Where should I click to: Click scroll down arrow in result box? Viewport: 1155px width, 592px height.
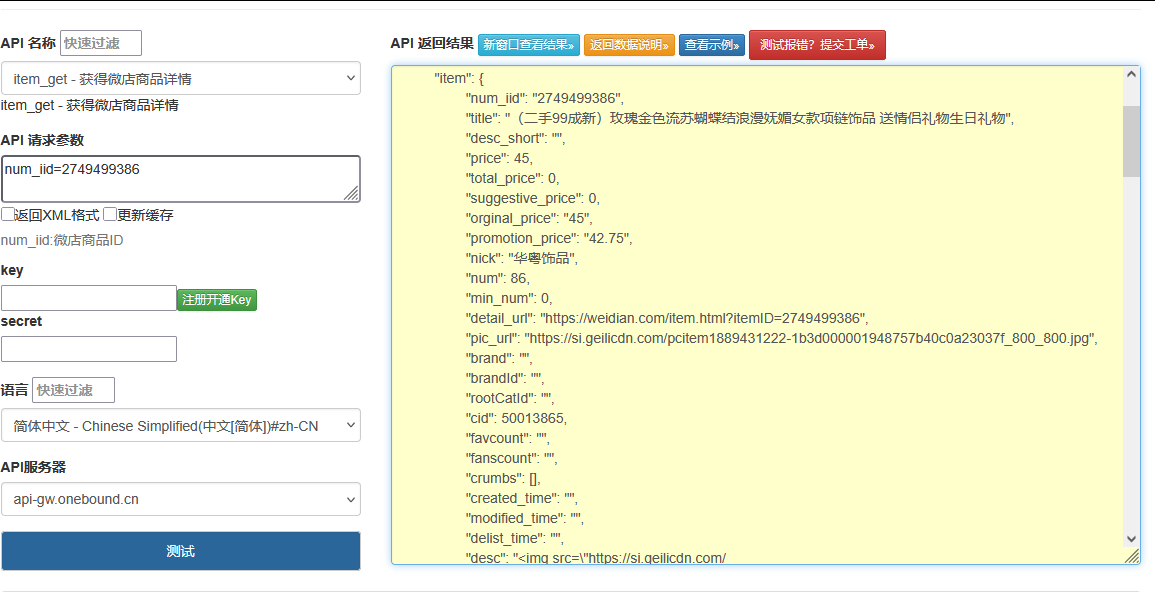[1131, 538]
